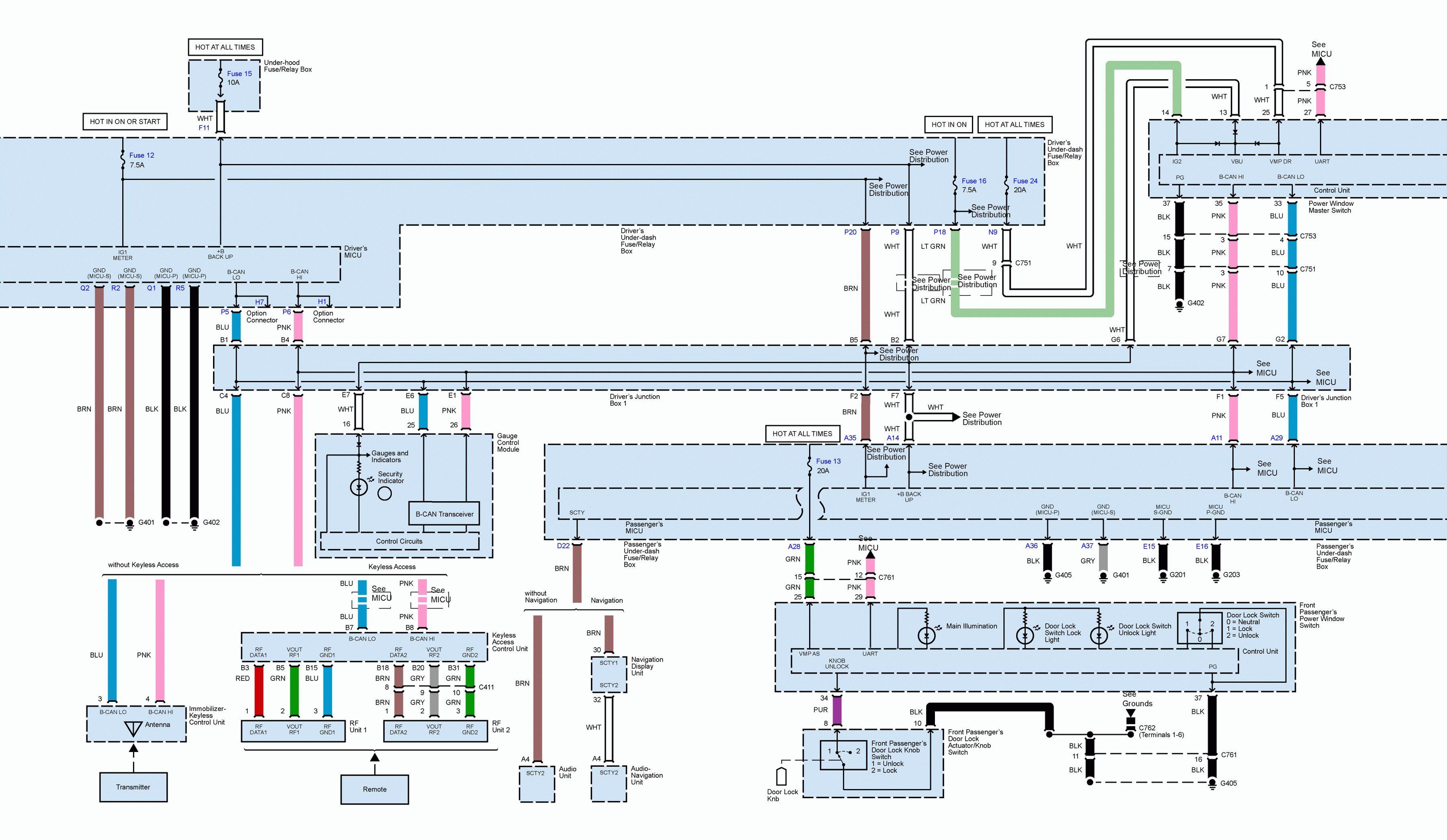Click the Main Illumination lamp symbol
Viewport: 1447px width, 840px height.
[x=926, y=635]
